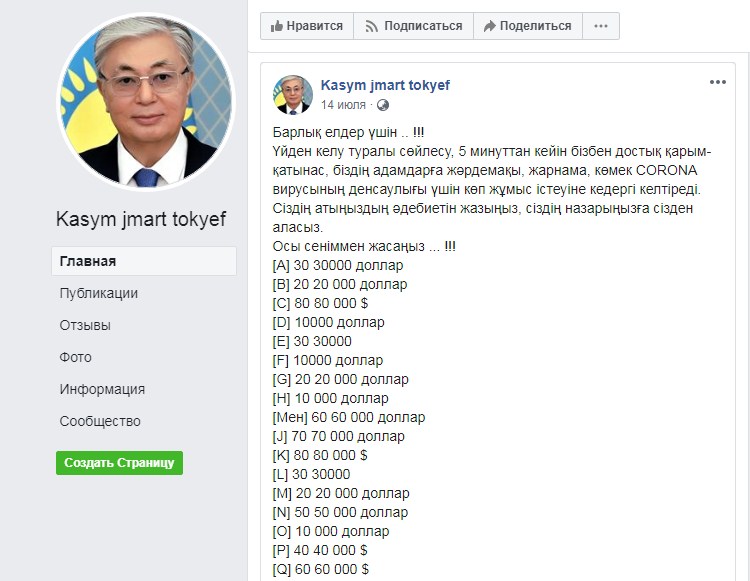Click the Поделиться share button label

click(x=535, y=26)
